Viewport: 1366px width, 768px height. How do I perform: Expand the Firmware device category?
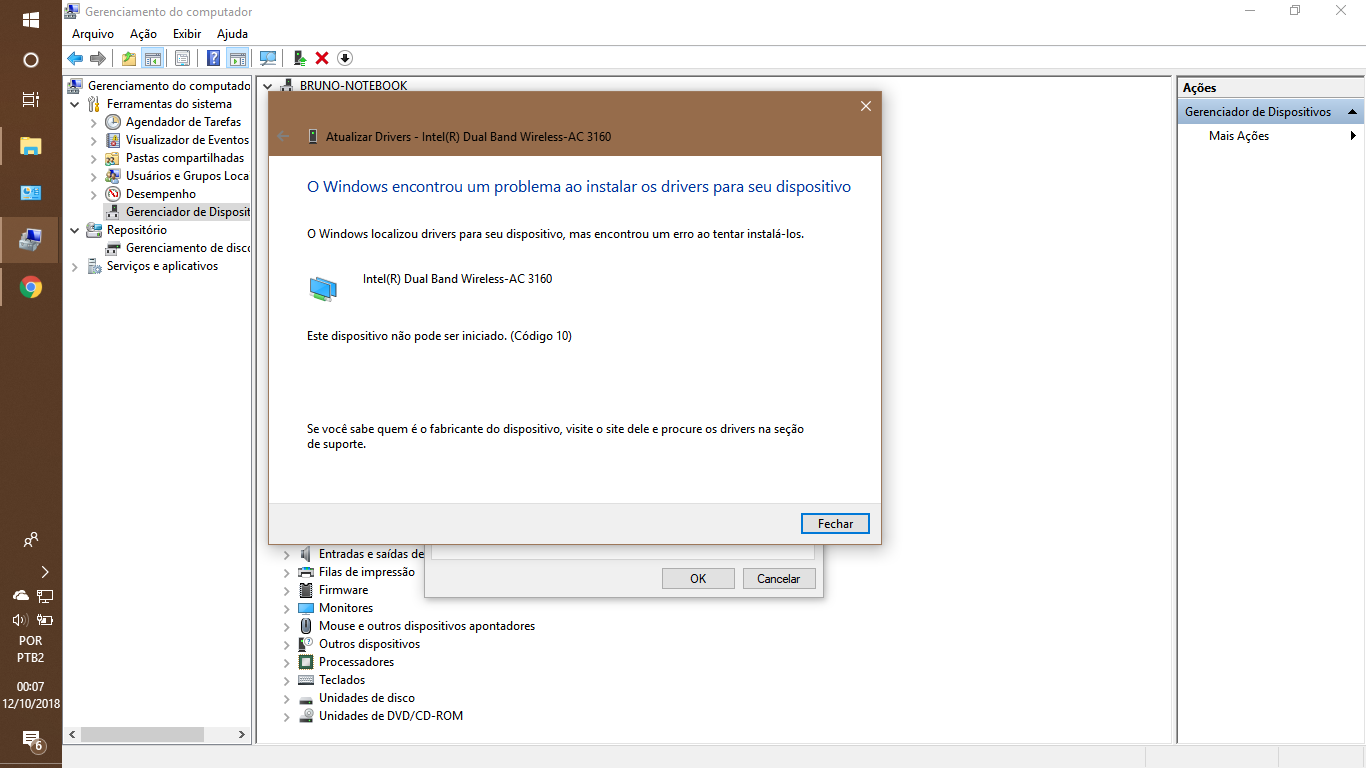click(x=286, y=590)
